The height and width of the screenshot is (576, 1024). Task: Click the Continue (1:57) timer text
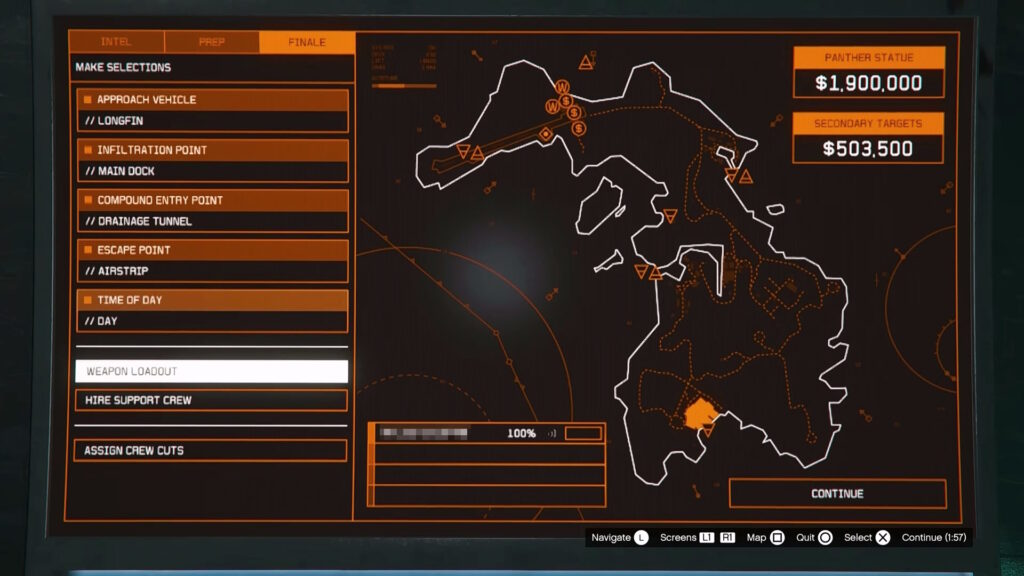[934, 537]
